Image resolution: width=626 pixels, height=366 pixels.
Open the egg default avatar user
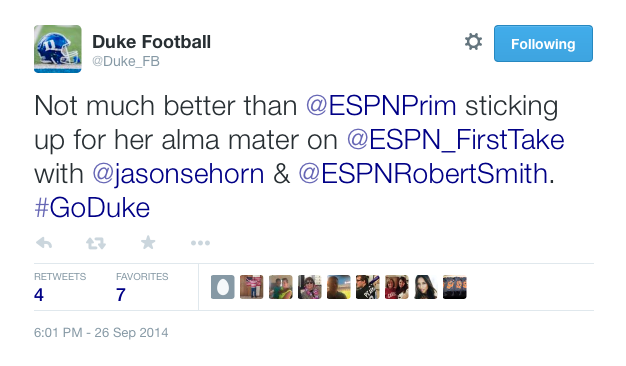(x=222, y=287)
